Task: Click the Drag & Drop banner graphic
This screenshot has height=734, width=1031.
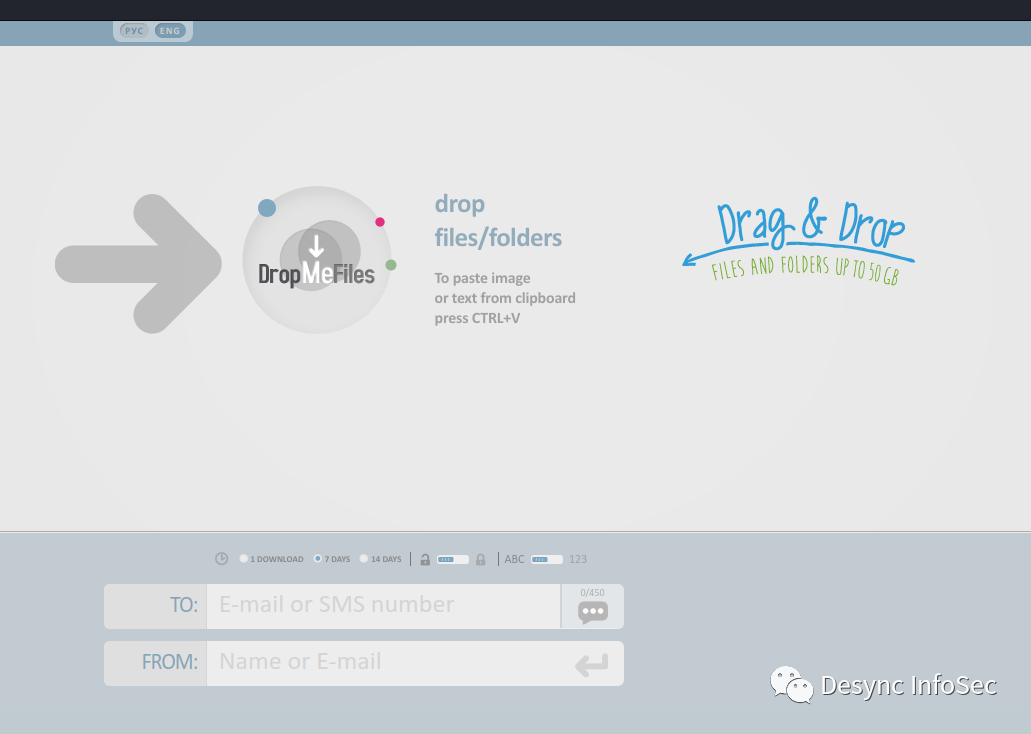Action: [x=798, y=241]
